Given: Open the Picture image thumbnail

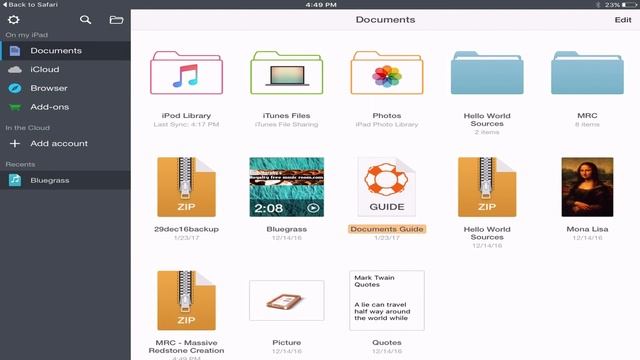Looking at the screenshot, I should click(x=287, y=300).
